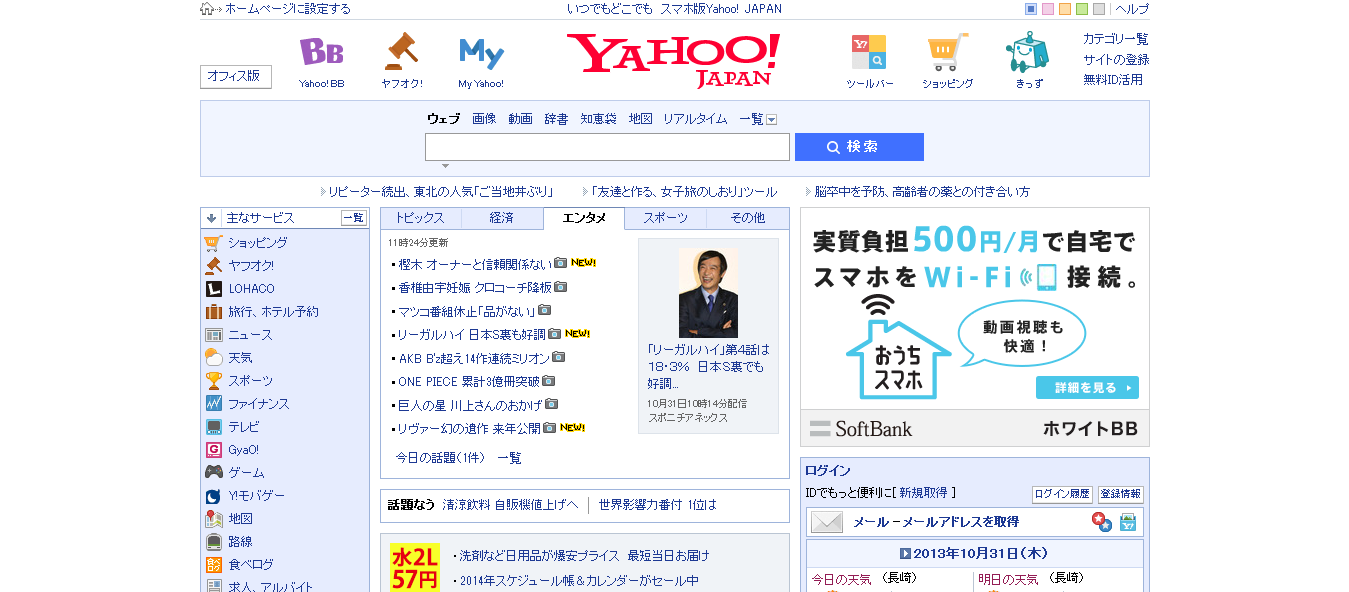Collapse the 主なサービス panel arrow
This screenshot has height=592, width=1349.
click(x=211, y=218)
